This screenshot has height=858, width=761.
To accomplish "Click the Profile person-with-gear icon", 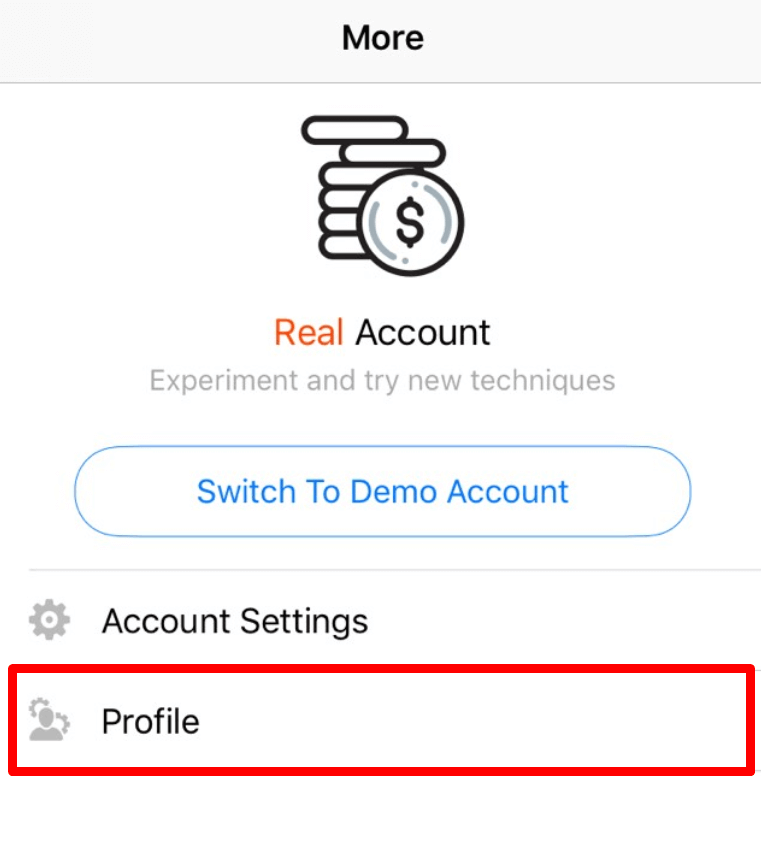I will 49,720.
